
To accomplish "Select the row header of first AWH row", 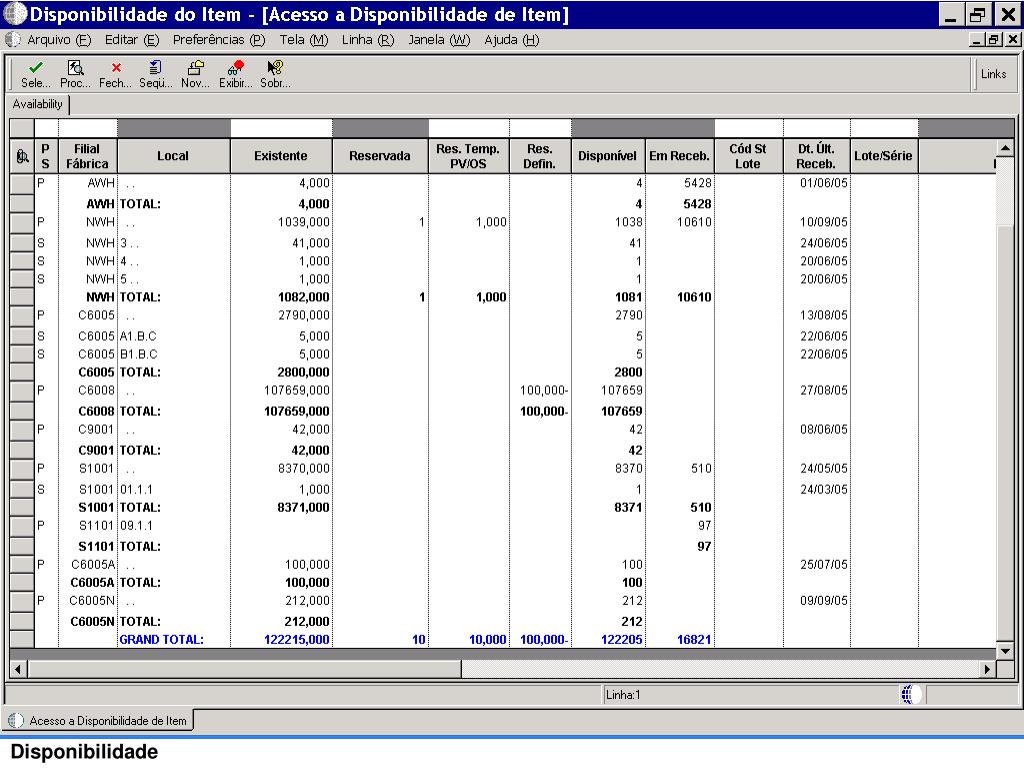I will 22,184.
